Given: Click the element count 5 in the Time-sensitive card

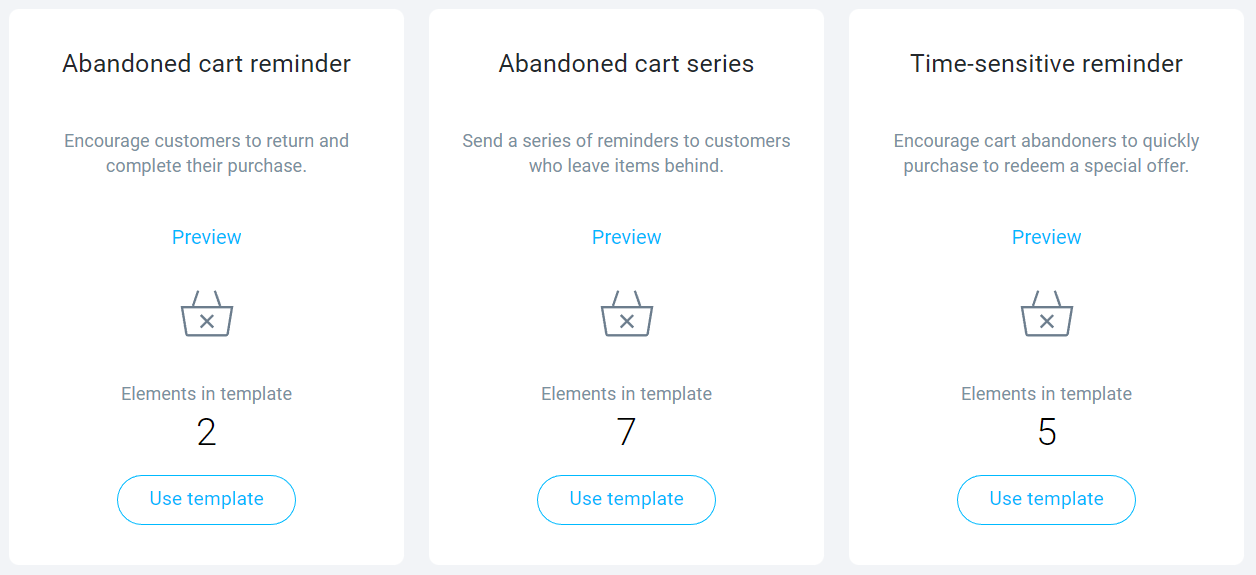Looking at the screenshot, I should click(x=1047, y=432).
